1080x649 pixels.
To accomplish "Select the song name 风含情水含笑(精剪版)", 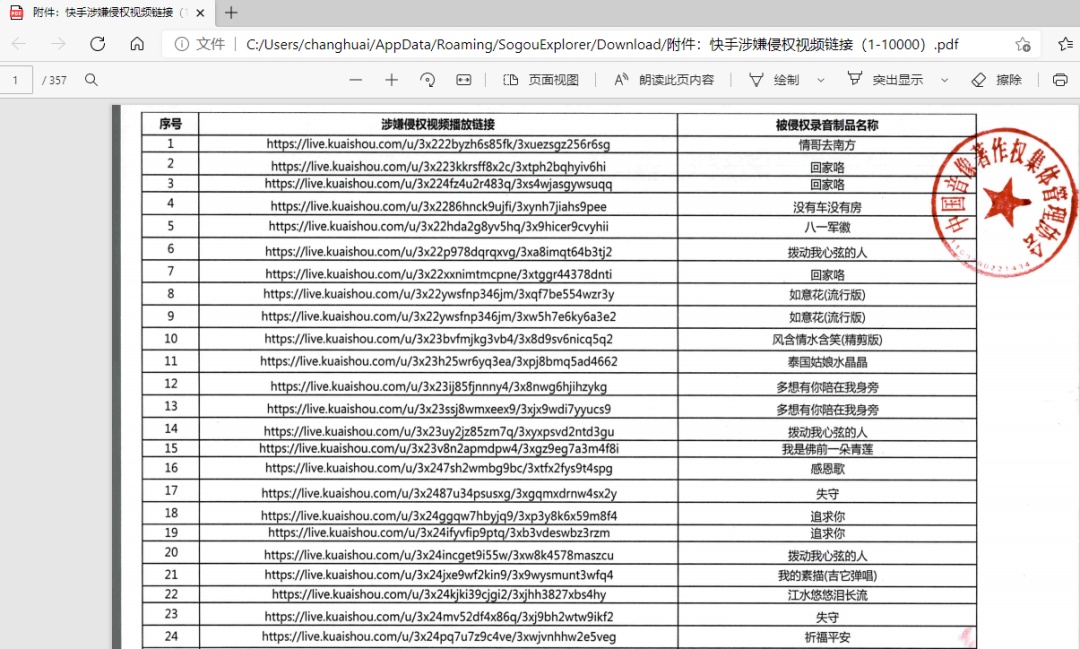I will pos(827,339).
